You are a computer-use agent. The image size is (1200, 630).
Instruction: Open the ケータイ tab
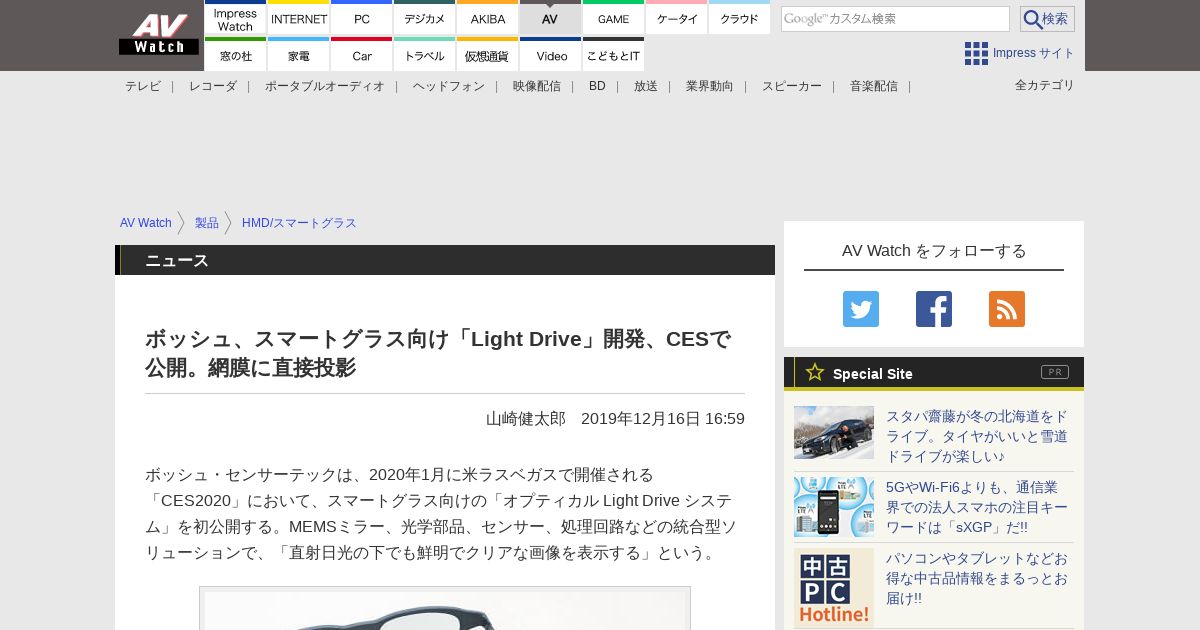pyautogui.click(x=677, y=18)
